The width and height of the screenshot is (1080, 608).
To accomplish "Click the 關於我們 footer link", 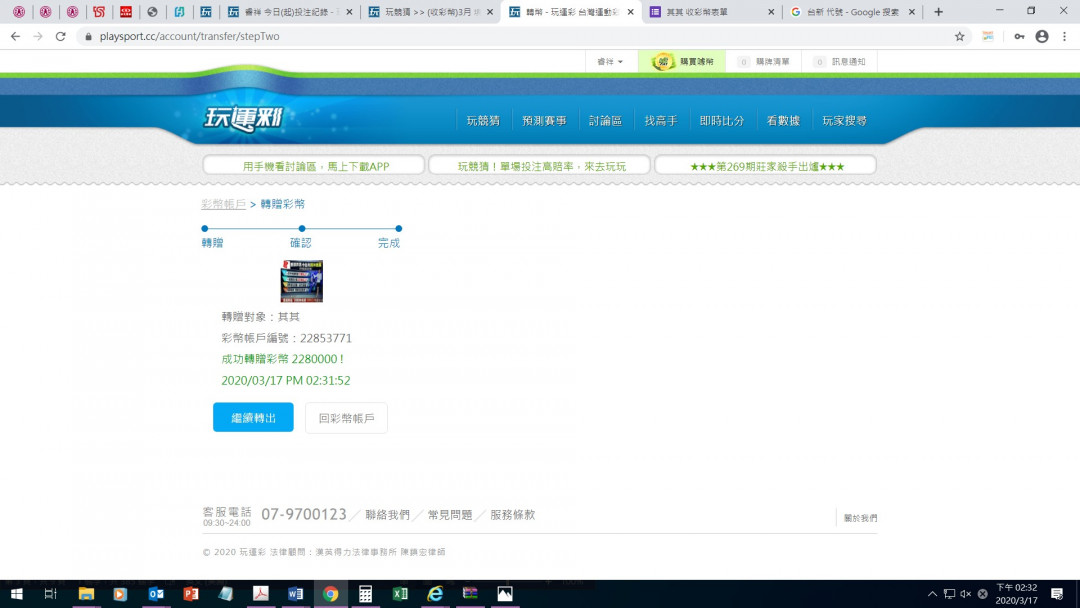I will [x=860, y=518].
